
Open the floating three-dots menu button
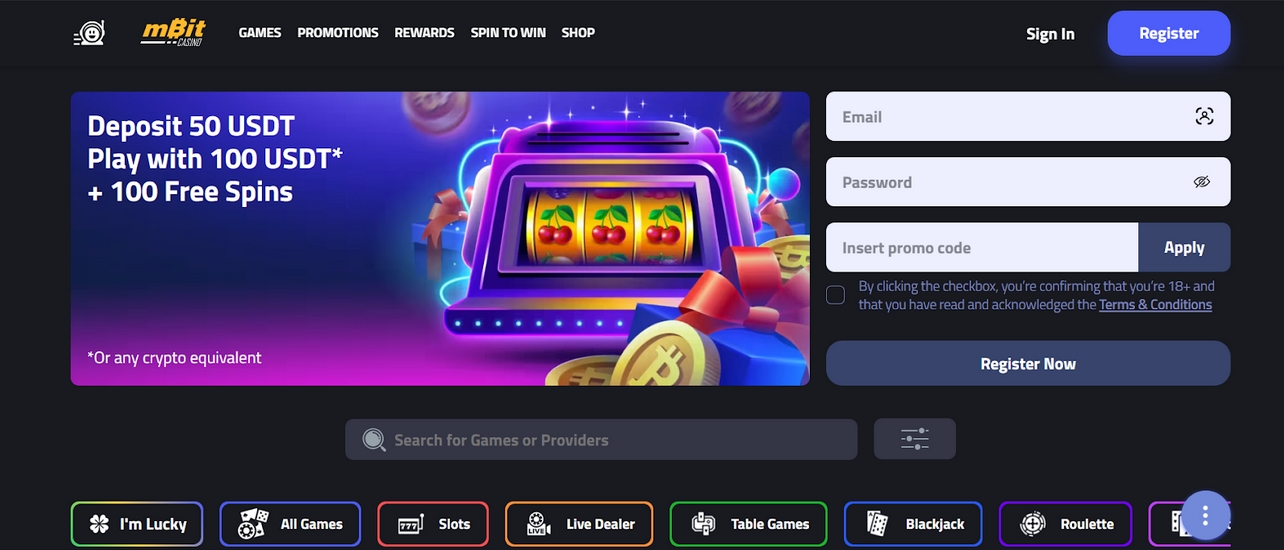point(1206,516)
